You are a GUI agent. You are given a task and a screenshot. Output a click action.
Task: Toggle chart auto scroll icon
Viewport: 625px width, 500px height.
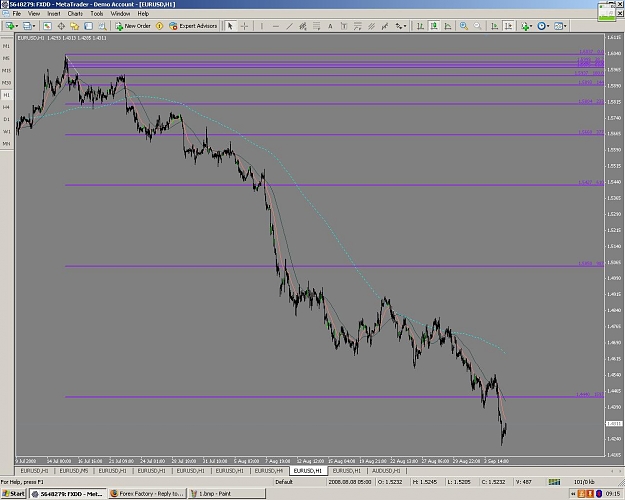coord(494,26)
